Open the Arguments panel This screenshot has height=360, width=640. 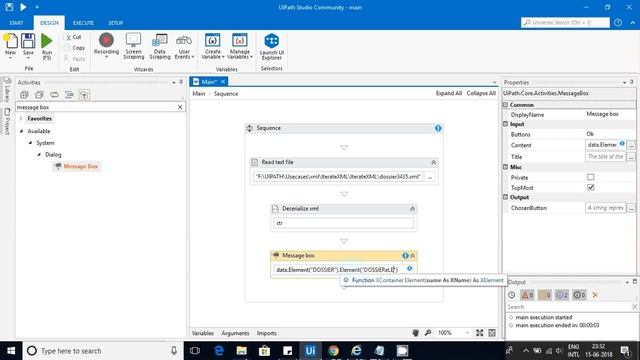235,333
